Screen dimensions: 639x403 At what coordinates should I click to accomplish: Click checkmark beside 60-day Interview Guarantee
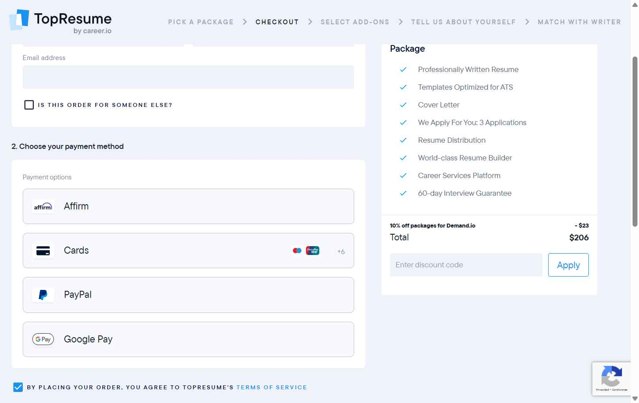(403, 194)
